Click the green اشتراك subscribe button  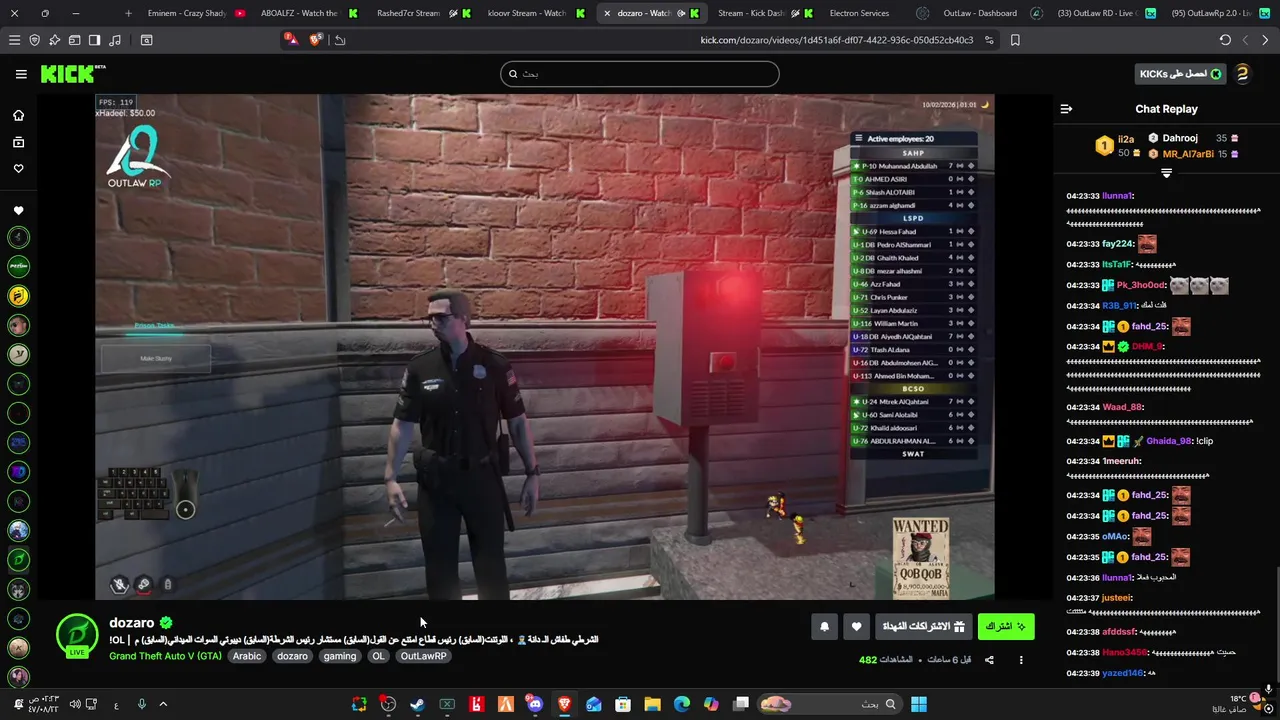(1006, 627)
